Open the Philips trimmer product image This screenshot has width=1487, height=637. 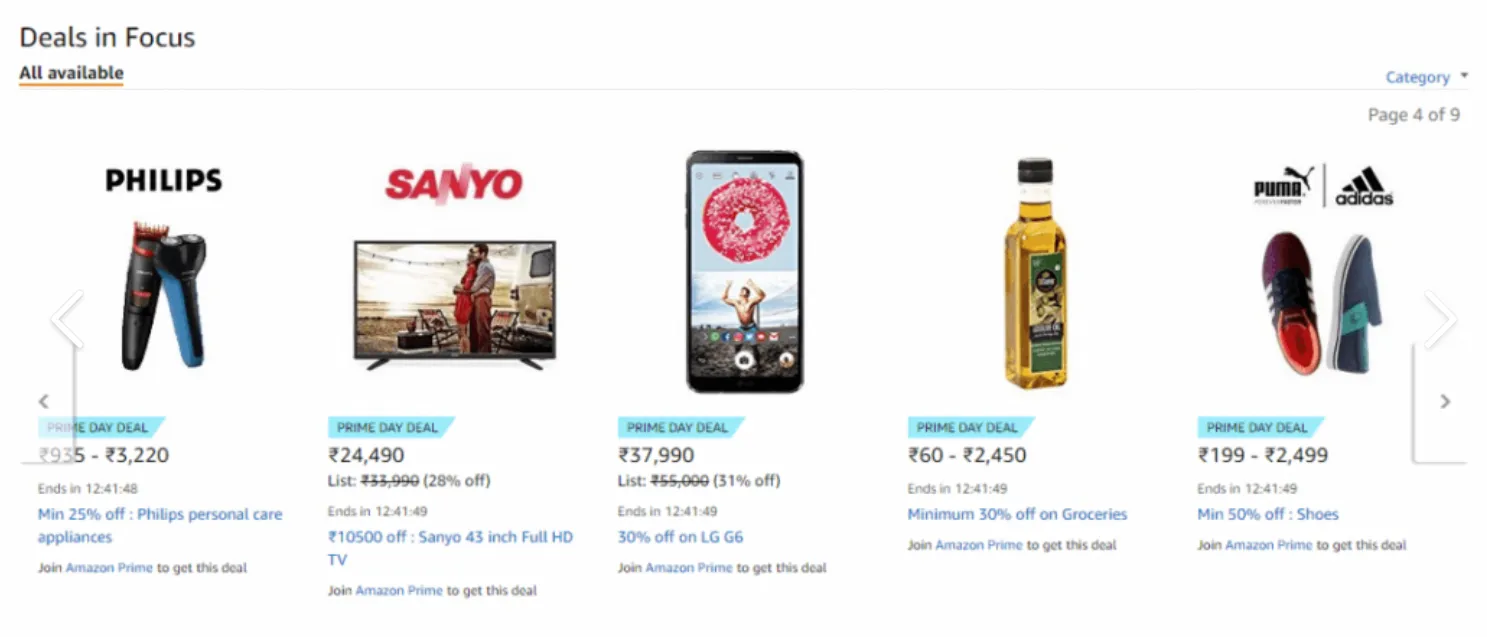pos(163,295)
